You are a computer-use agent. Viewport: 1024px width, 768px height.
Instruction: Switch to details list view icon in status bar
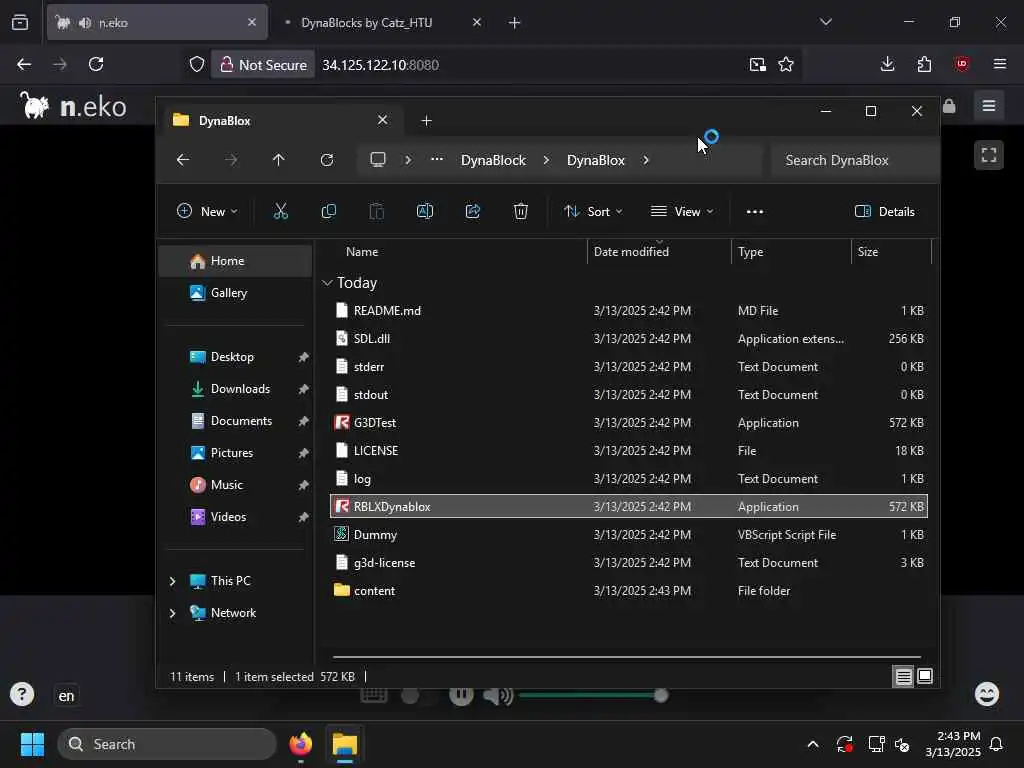[x=903, y=677]
